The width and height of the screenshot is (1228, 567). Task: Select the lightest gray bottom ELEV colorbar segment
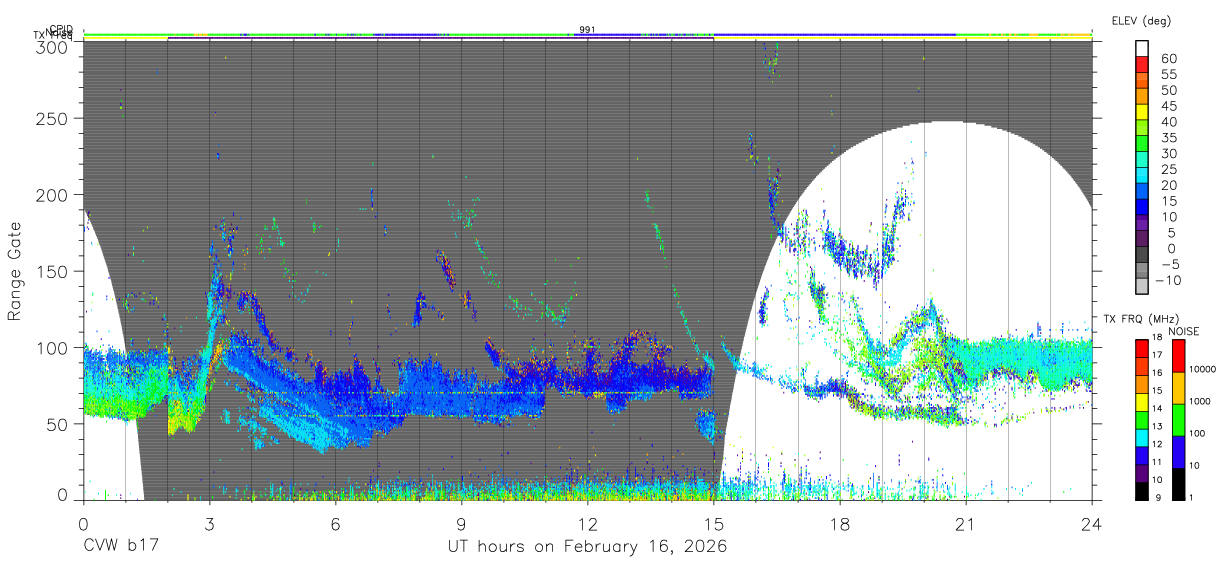[1142, 287]
